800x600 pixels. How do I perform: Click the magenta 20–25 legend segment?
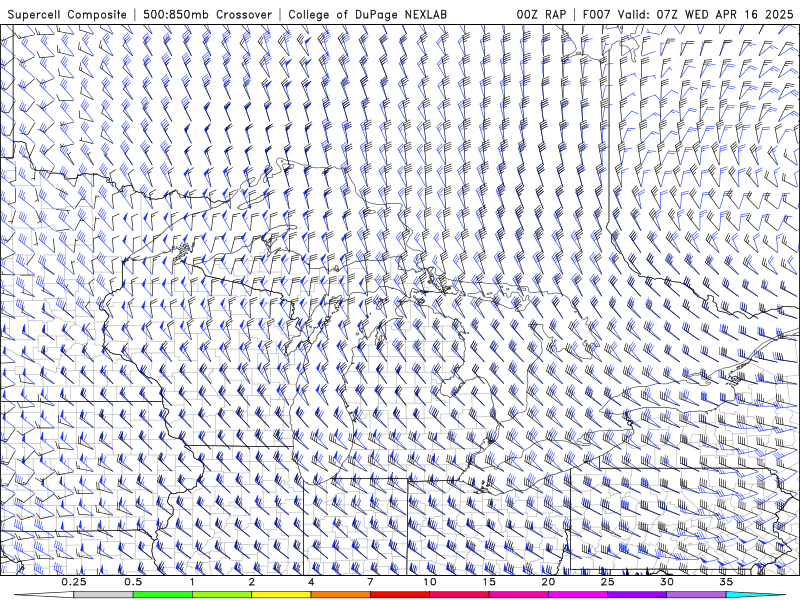pyautogui.click(x=578, y=595)
